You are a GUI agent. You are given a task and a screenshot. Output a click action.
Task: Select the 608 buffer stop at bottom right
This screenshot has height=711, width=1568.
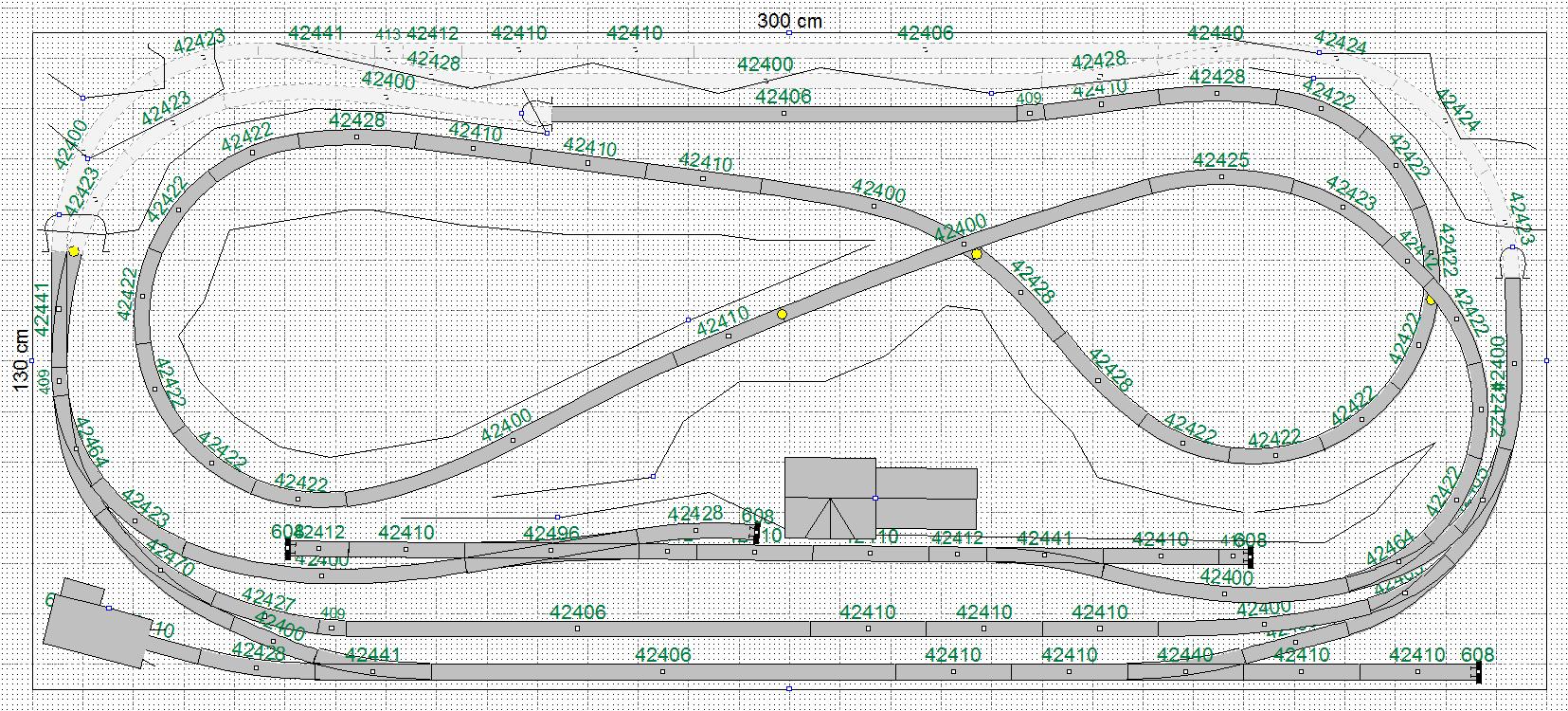pyautogui.click(x=1478, y=671)
